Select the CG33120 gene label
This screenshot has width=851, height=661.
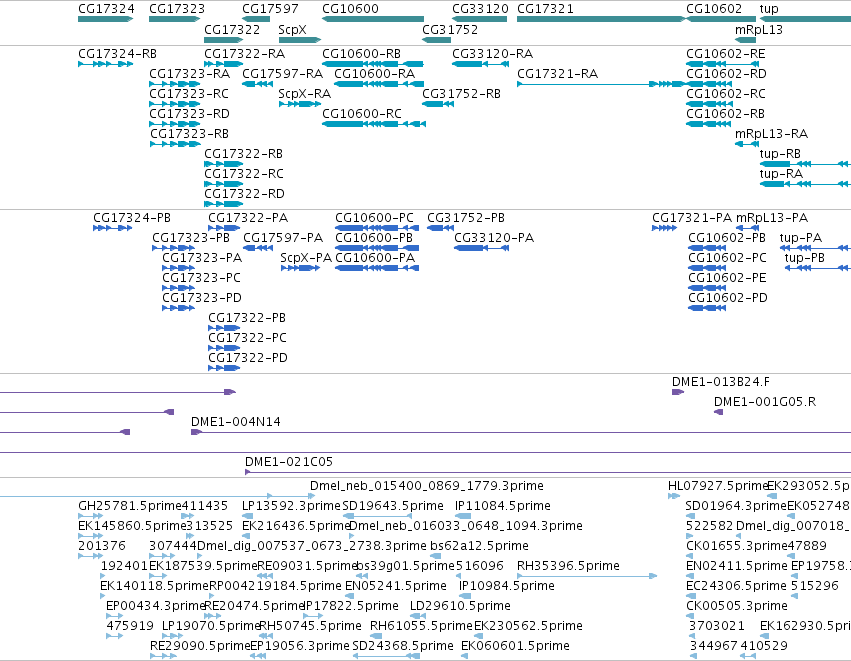[480, 9]
